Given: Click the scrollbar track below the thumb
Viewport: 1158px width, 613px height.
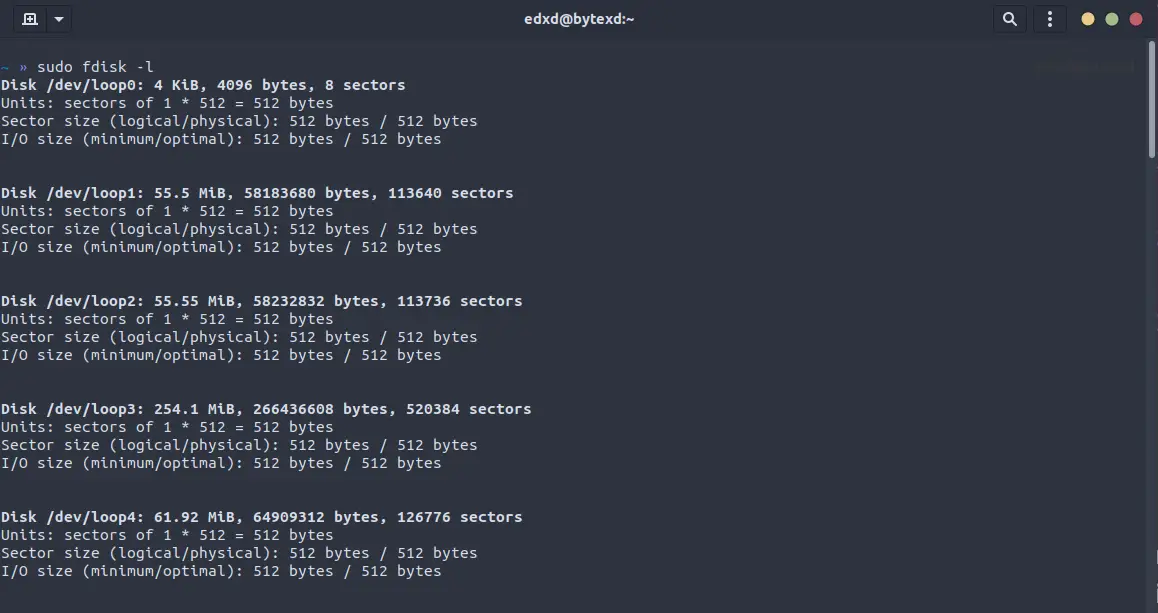Looking at the screenshot, I should pyautogui.click(x=1152, y=384).
